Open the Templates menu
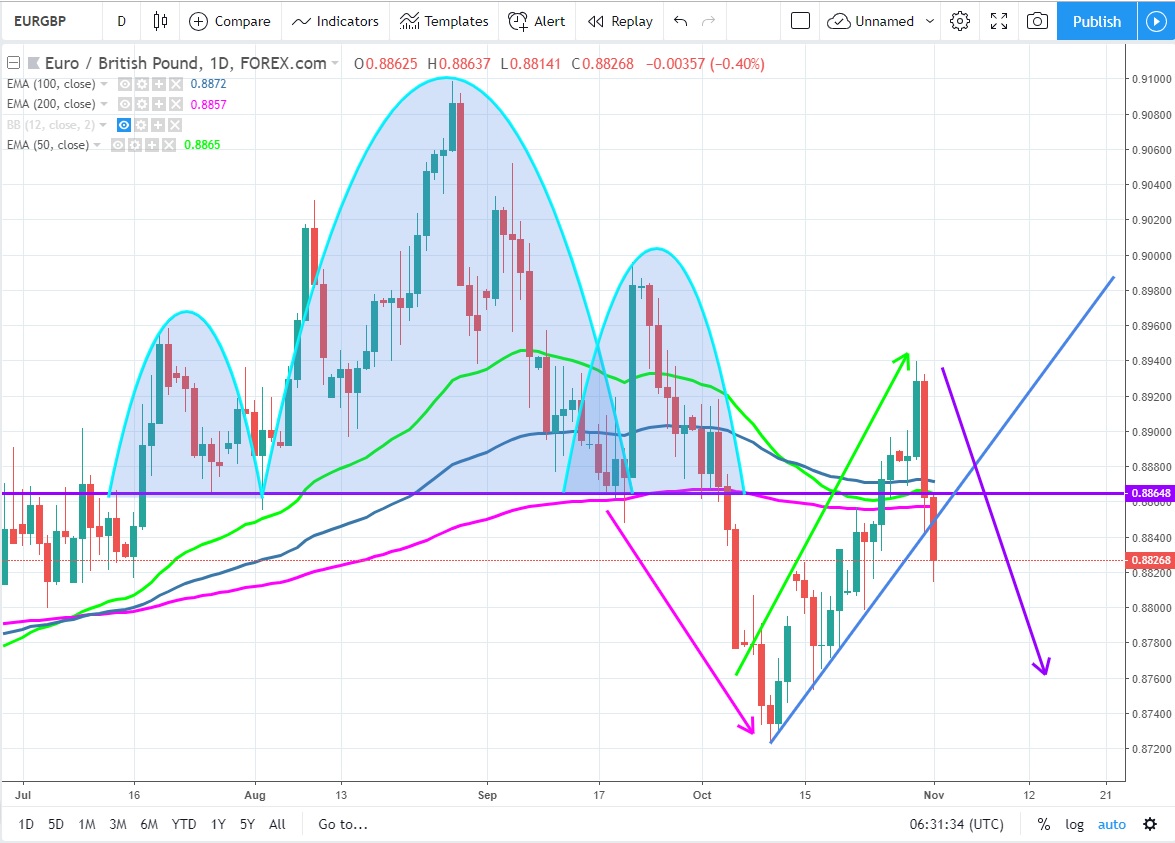This screenshot has height=843, width=1175. click(x=444, y=21)
